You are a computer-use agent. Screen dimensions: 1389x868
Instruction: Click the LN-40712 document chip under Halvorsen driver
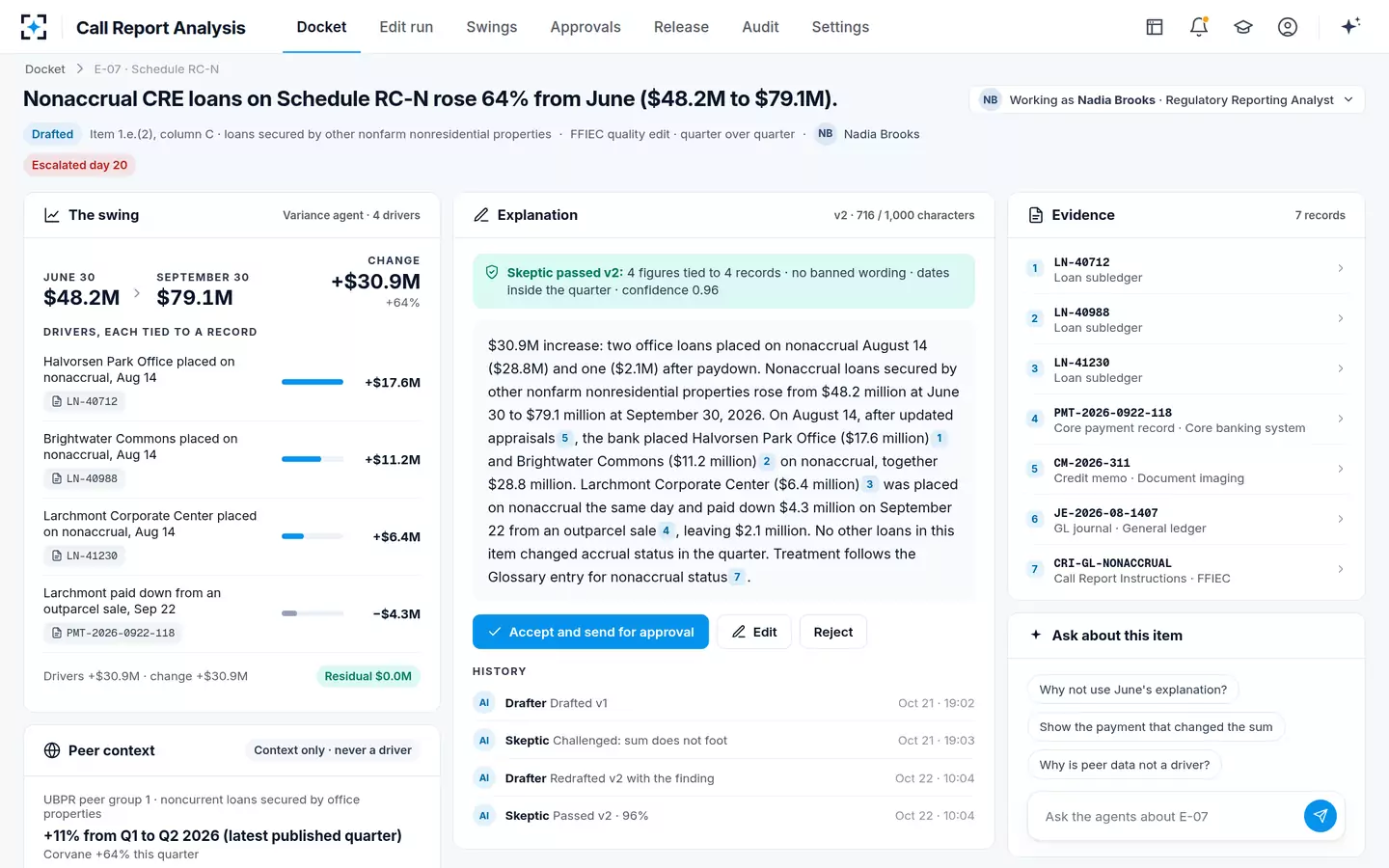(85, 401)
